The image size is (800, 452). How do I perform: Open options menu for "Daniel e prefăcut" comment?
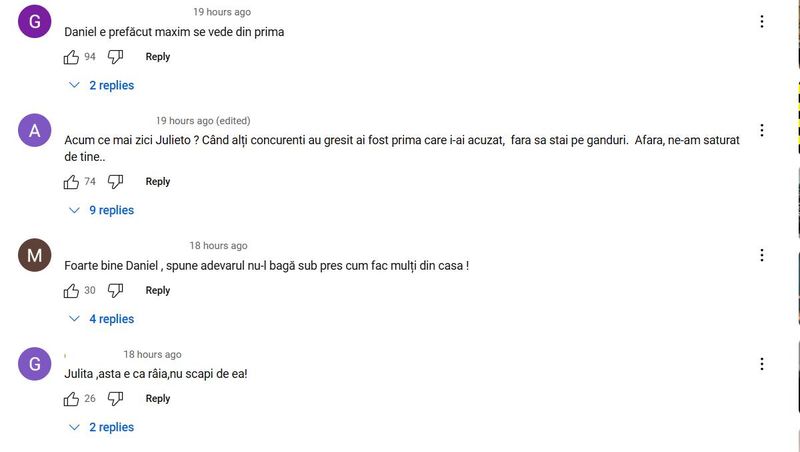pyautogui.click(x=762, y=21)
